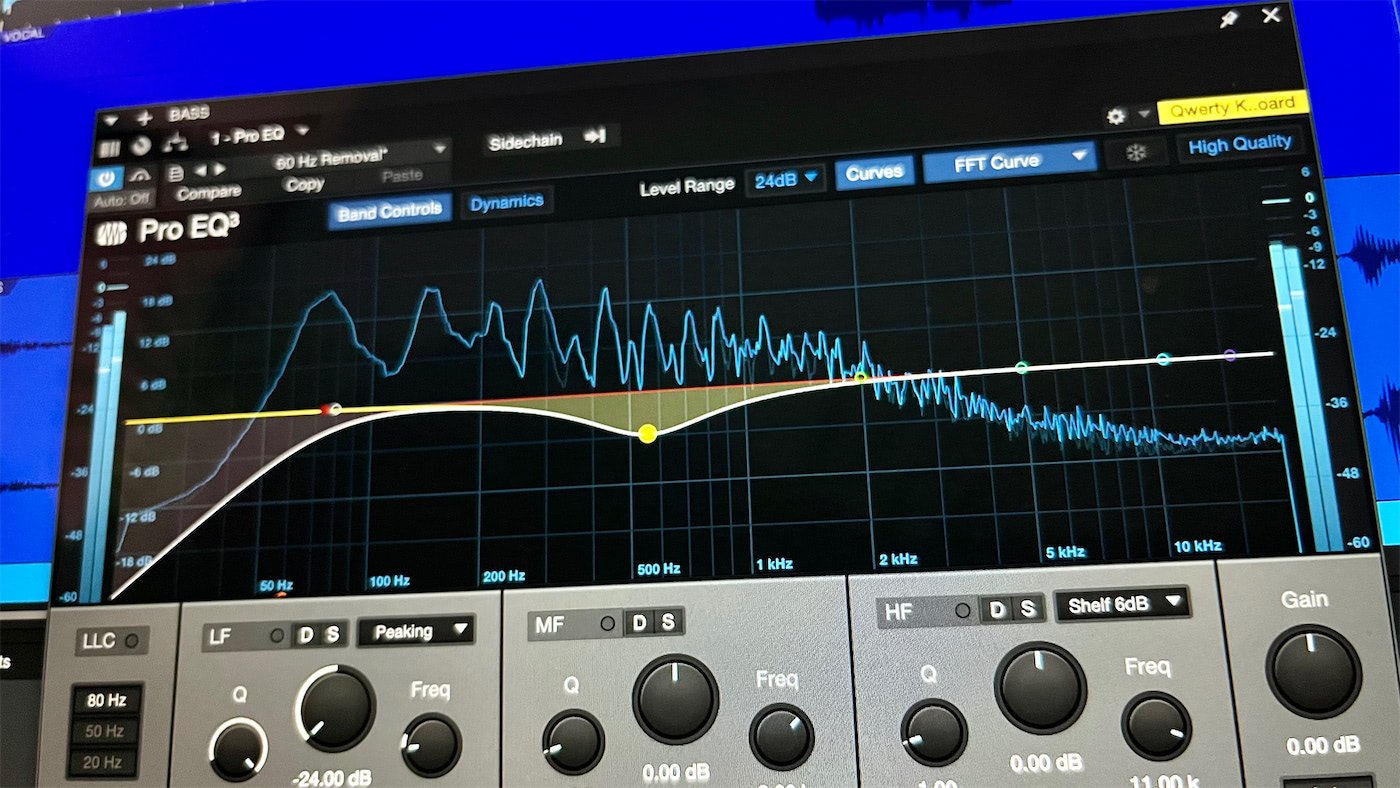
Task: Open the preset list document icon
Action: point(176,172)
